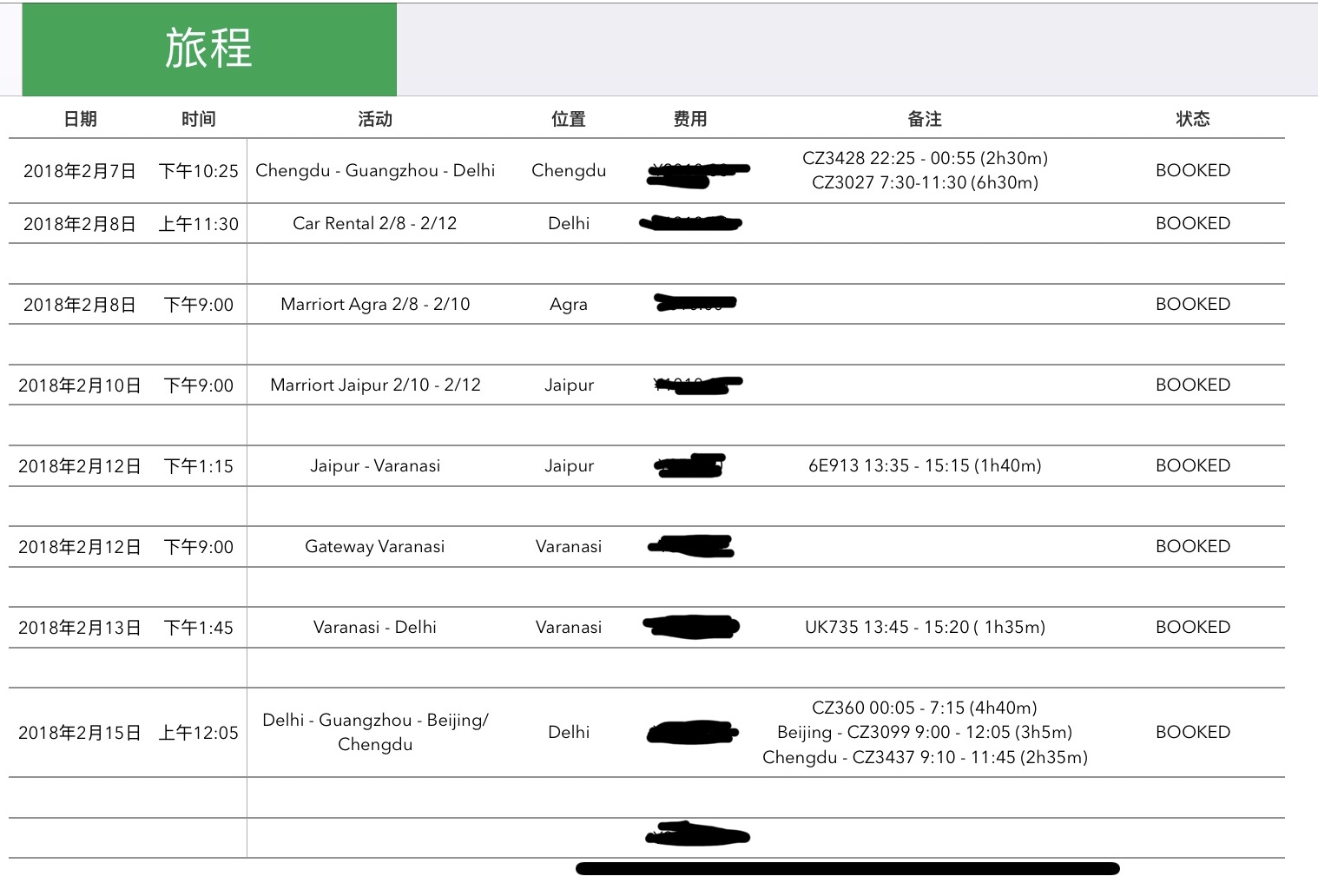
Task: Click the Car Rental 2/8 - 2/12 cell
Action: [x=375, y=224]
